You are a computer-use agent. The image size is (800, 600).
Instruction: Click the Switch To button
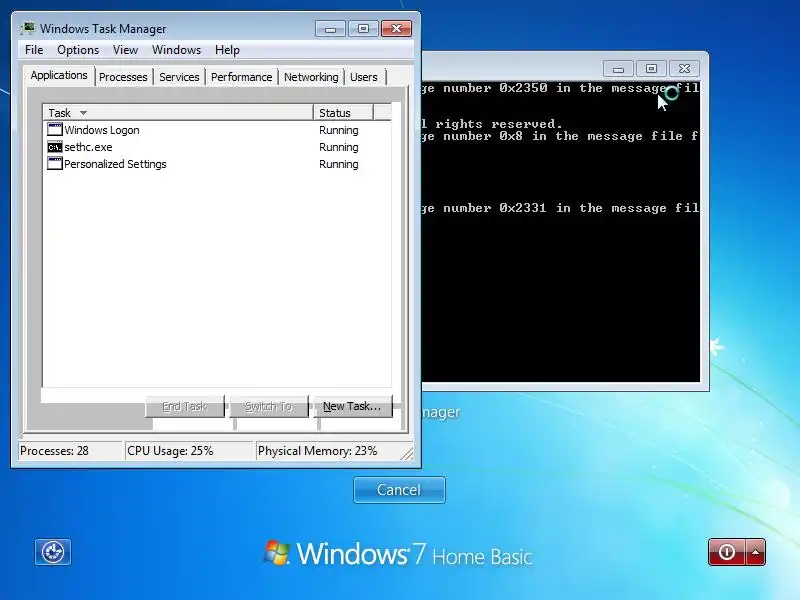[269, 406]
